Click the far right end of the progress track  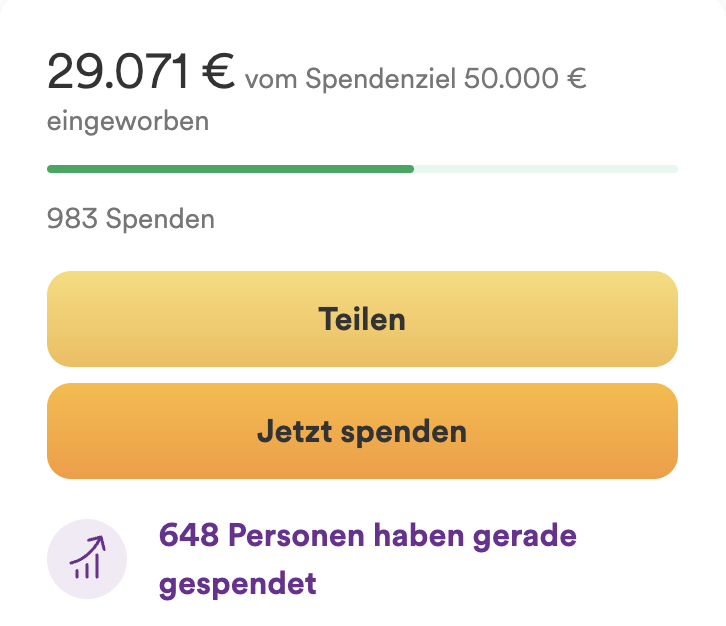point(674,169)
